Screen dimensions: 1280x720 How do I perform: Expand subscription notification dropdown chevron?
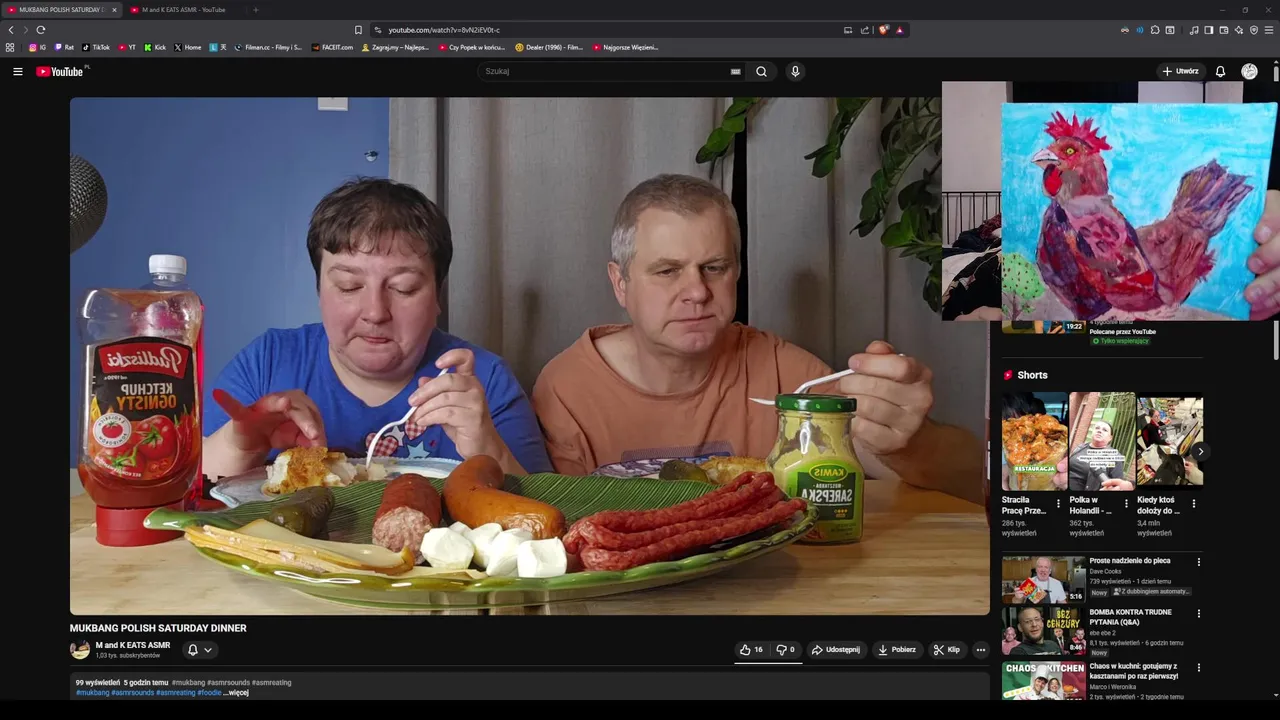coord(208,650)
